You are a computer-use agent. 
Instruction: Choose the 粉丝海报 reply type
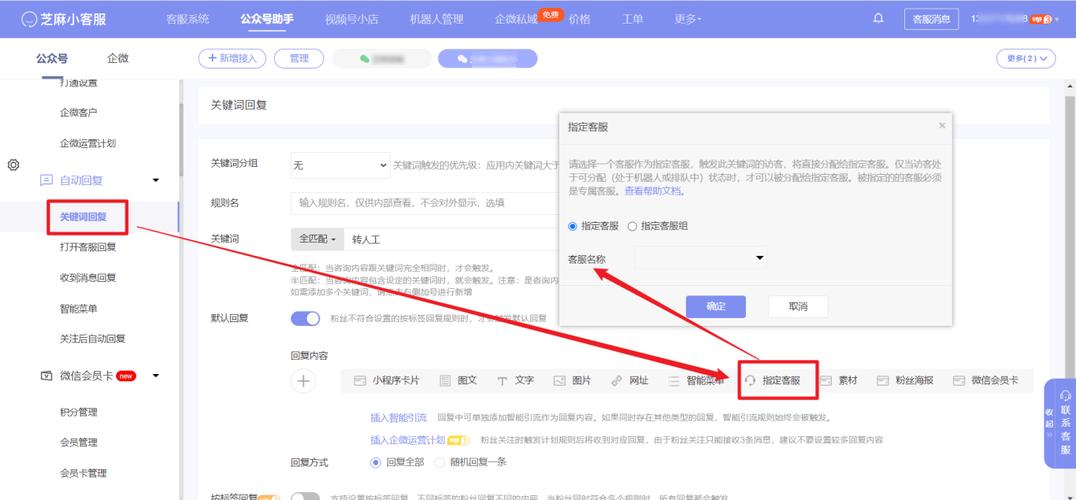[905, 381]
